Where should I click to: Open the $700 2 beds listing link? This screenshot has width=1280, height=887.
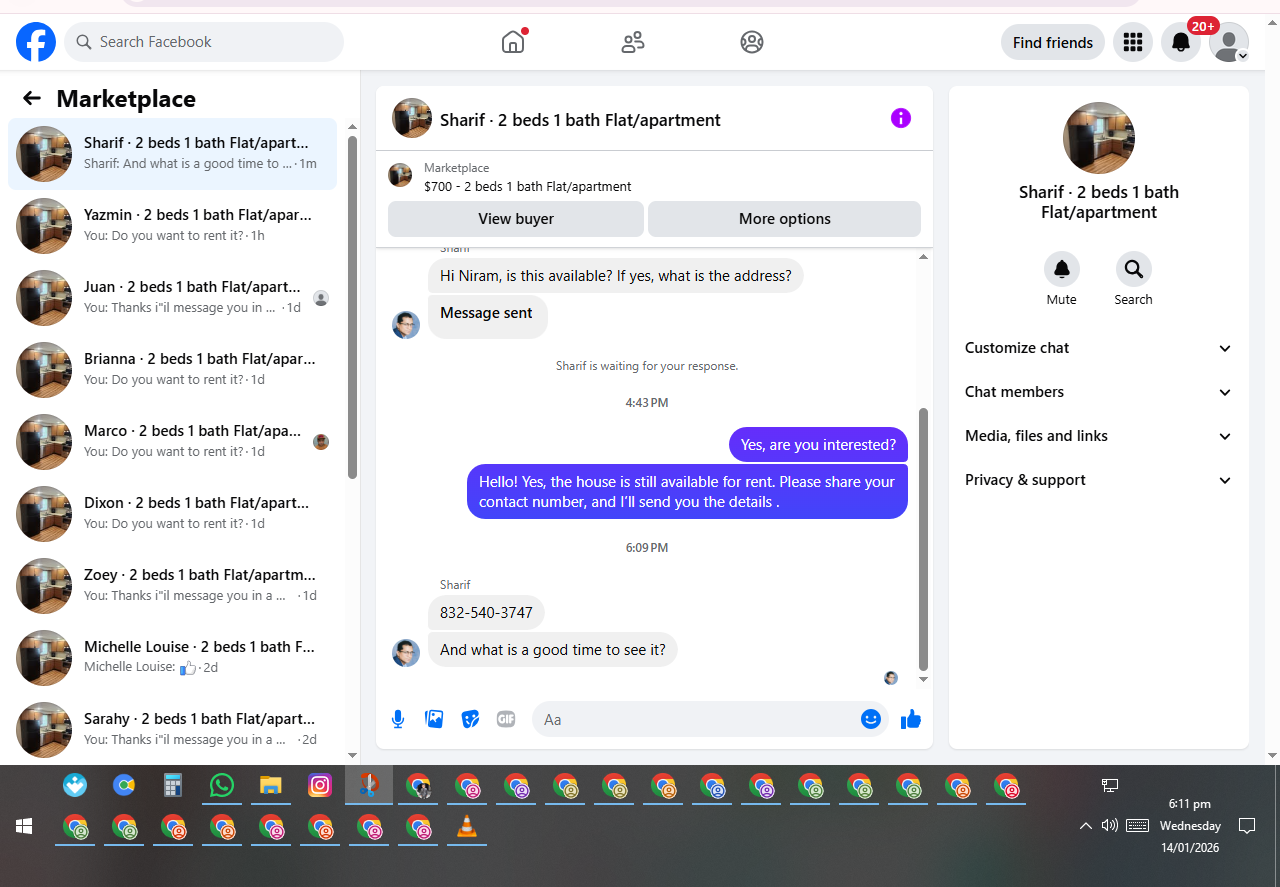(x=527, y=186)
